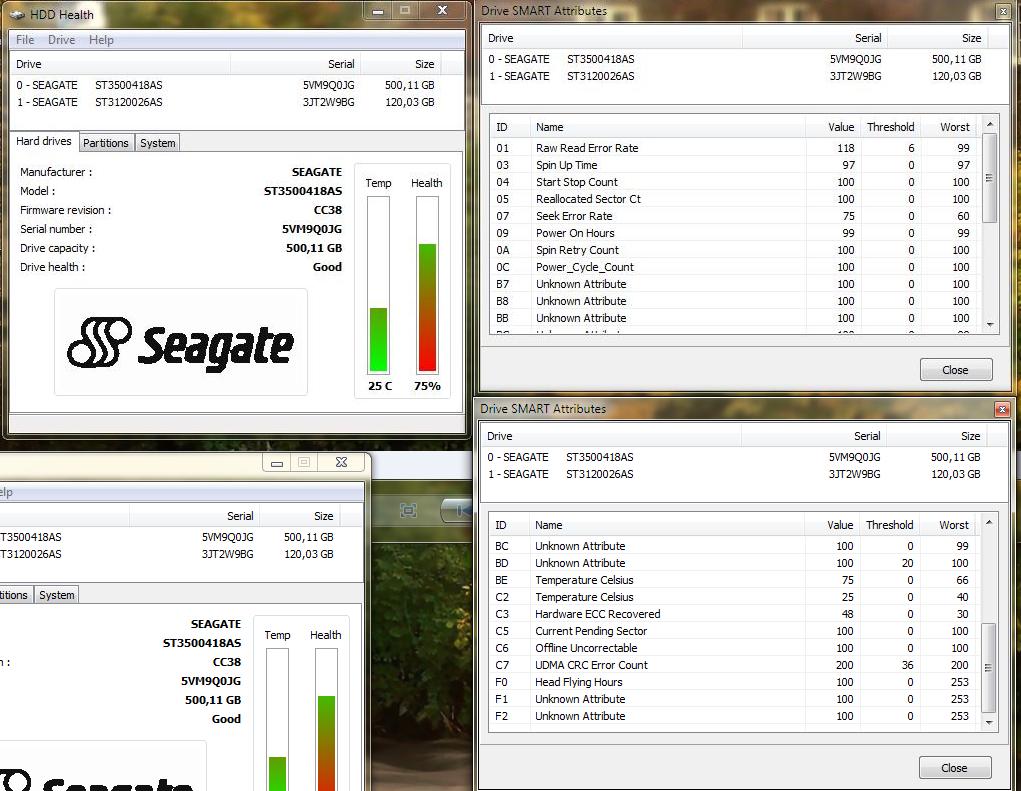The image size is (1021, 791).
Task: Switch to the Partitions tab in upper HDD Health window
Action: (x=105, y=143)
